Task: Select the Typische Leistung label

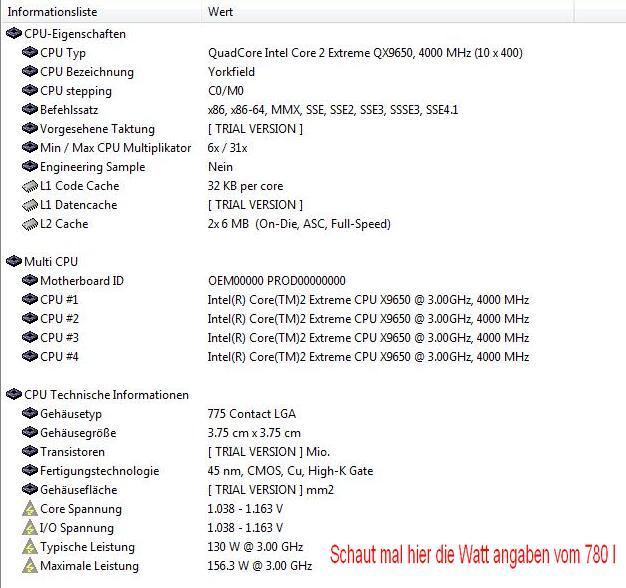Action: 87,547
